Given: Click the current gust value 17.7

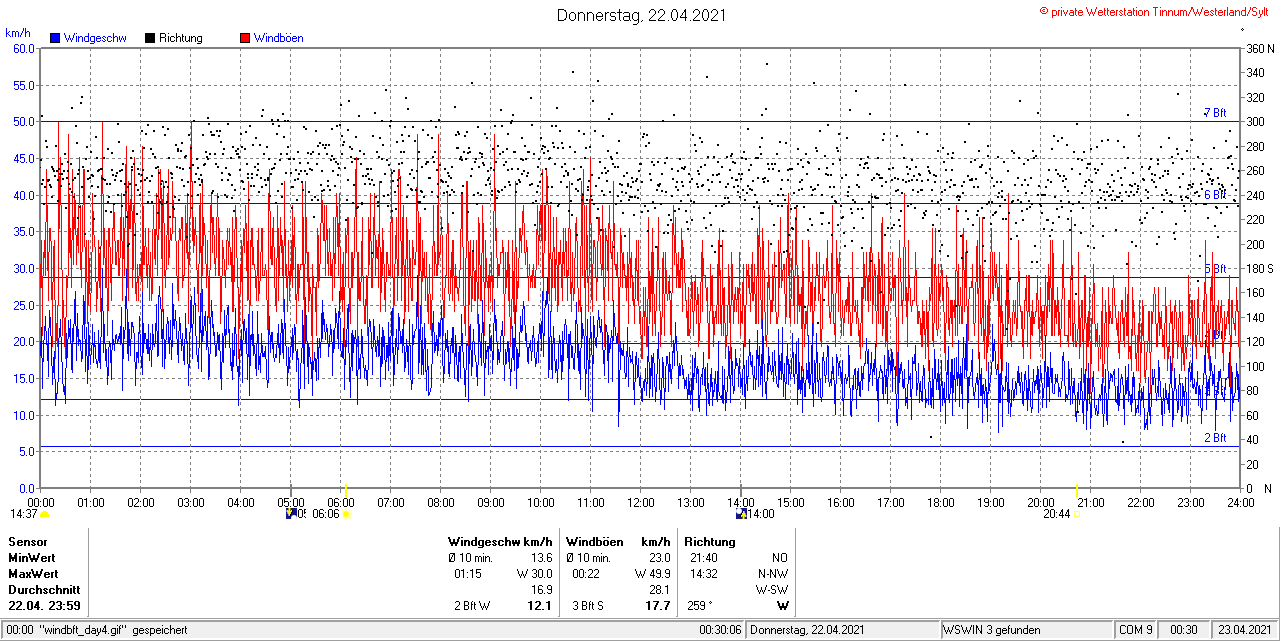Looking at the screenshot, I should point(658,606).
